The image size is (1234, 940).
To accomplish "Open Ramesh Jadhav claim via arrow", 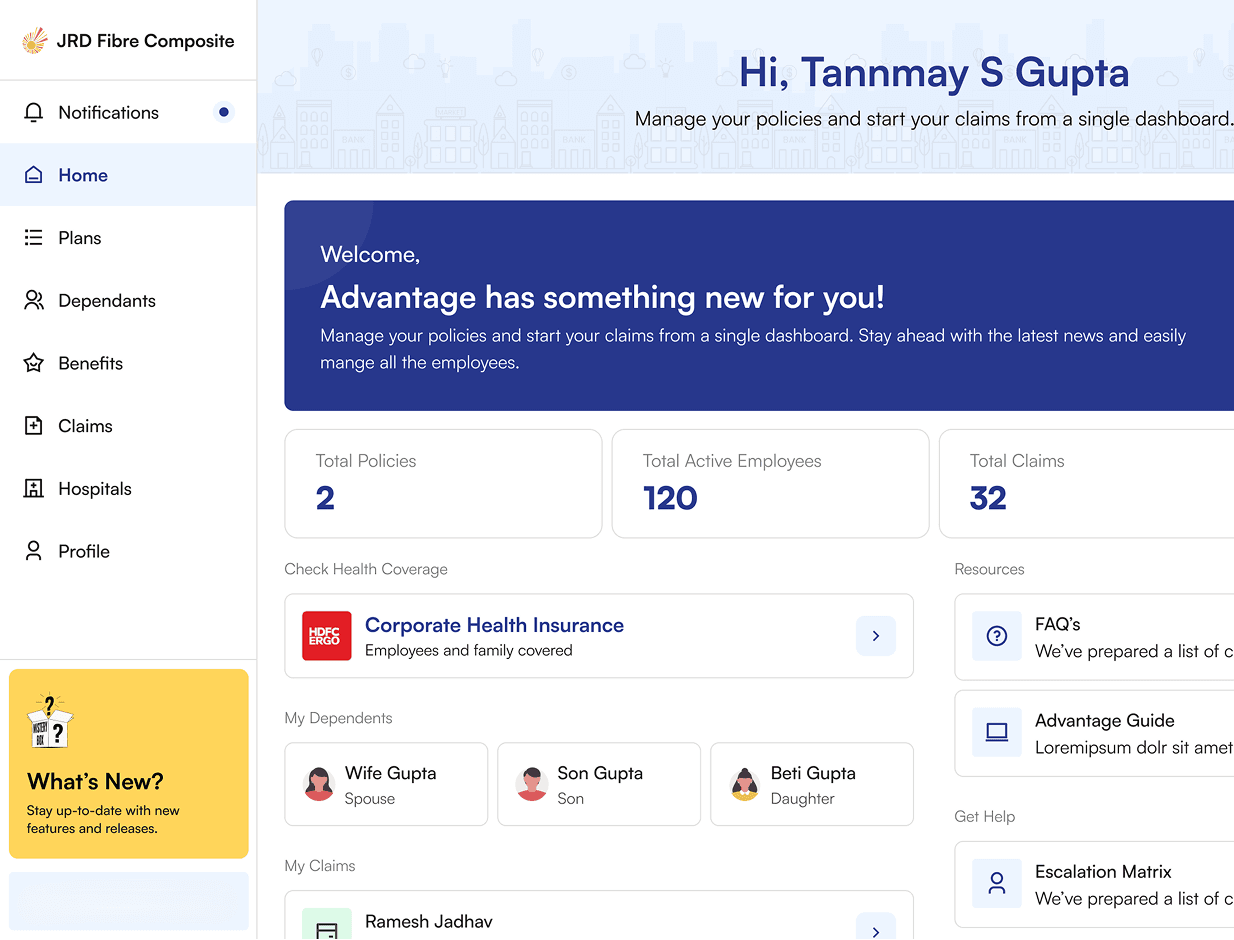I will tap(876, 930).
